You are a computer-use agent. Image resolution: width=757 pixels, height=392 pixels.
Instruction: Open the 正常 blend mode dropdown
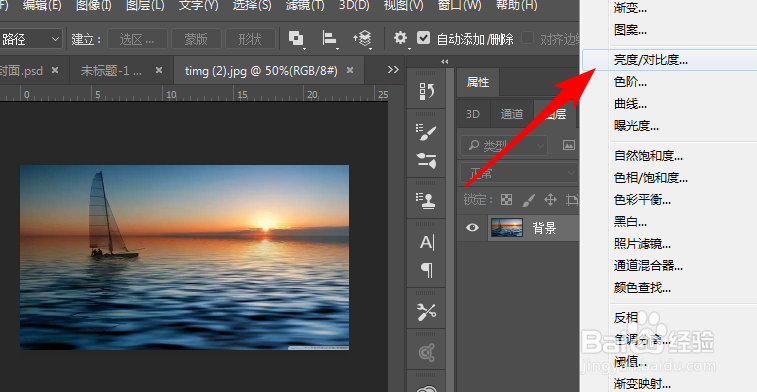click(x=519, y=173)
